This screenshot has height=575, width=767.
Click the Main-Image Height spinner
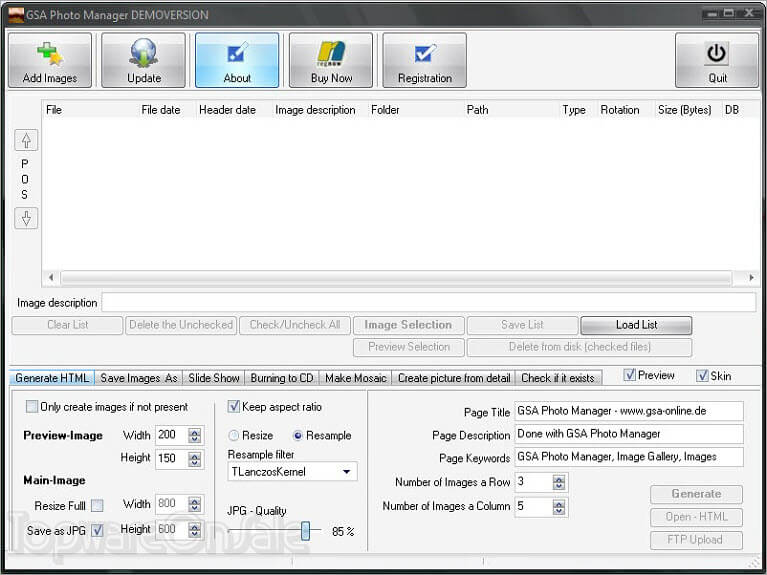pyautogui.click(x=194, y=529)
